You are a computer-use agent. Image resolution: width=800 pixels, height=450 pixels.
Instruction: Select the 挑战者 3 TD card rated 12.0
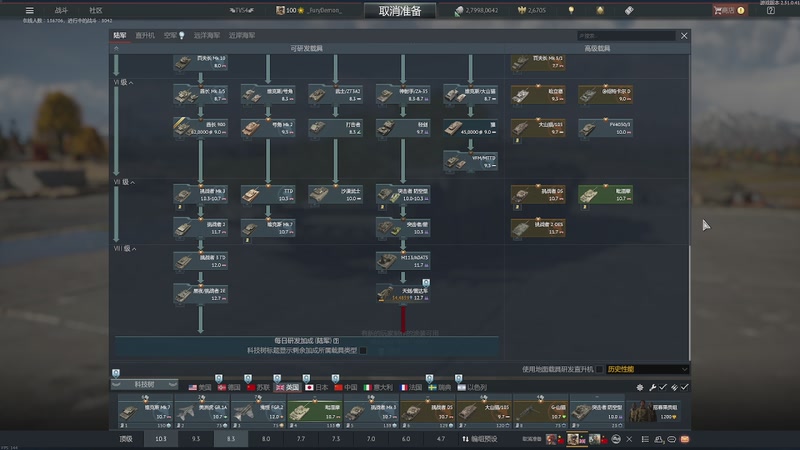point(201,261)
